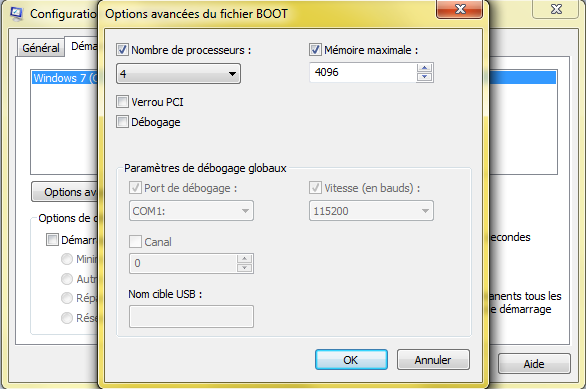
Task: Confirm with the OK button
Action: pos(351,360)
